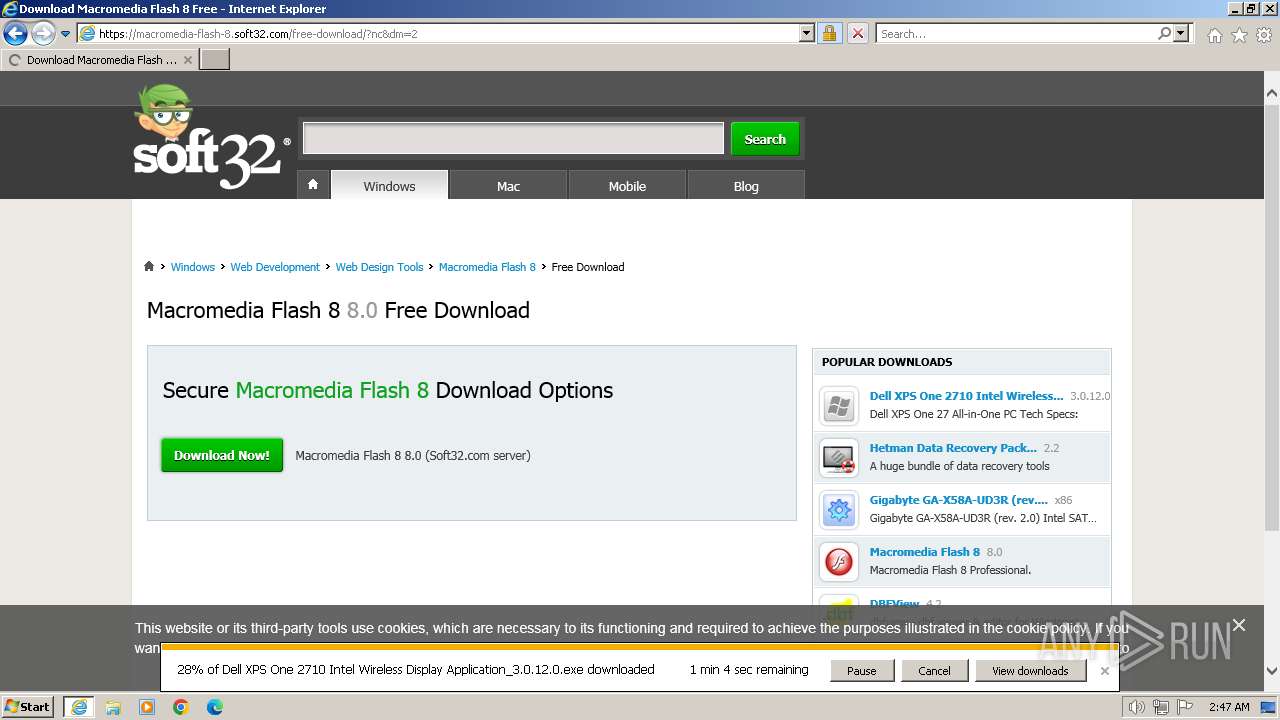Image resolution: width=1280 pixels, height=720 pixels.
Task: Select the Mac navigation tab
Action: 508,185
